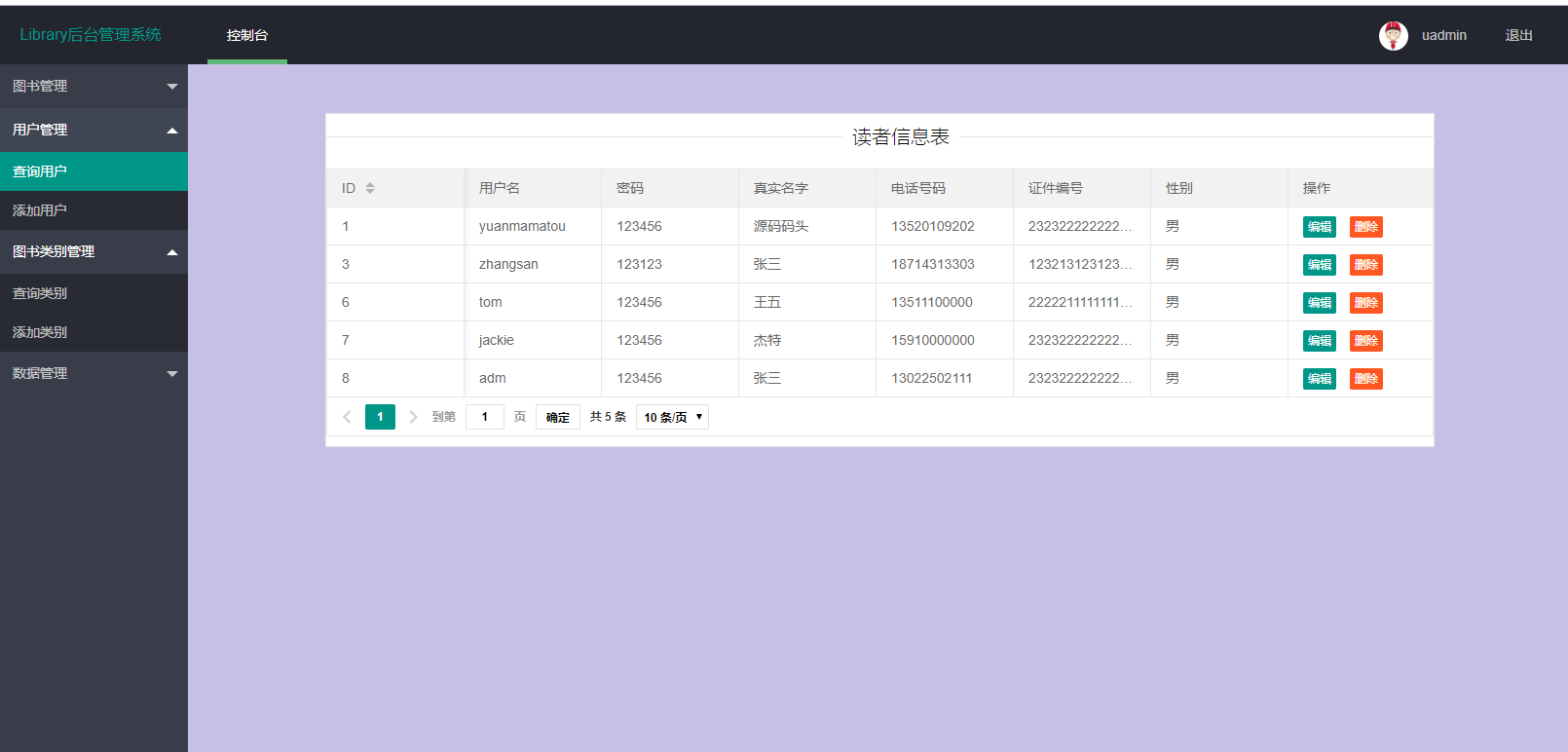This screenshot has width=1568, height=752.
Task: Click password cell 123123
Action: (670, 264)
